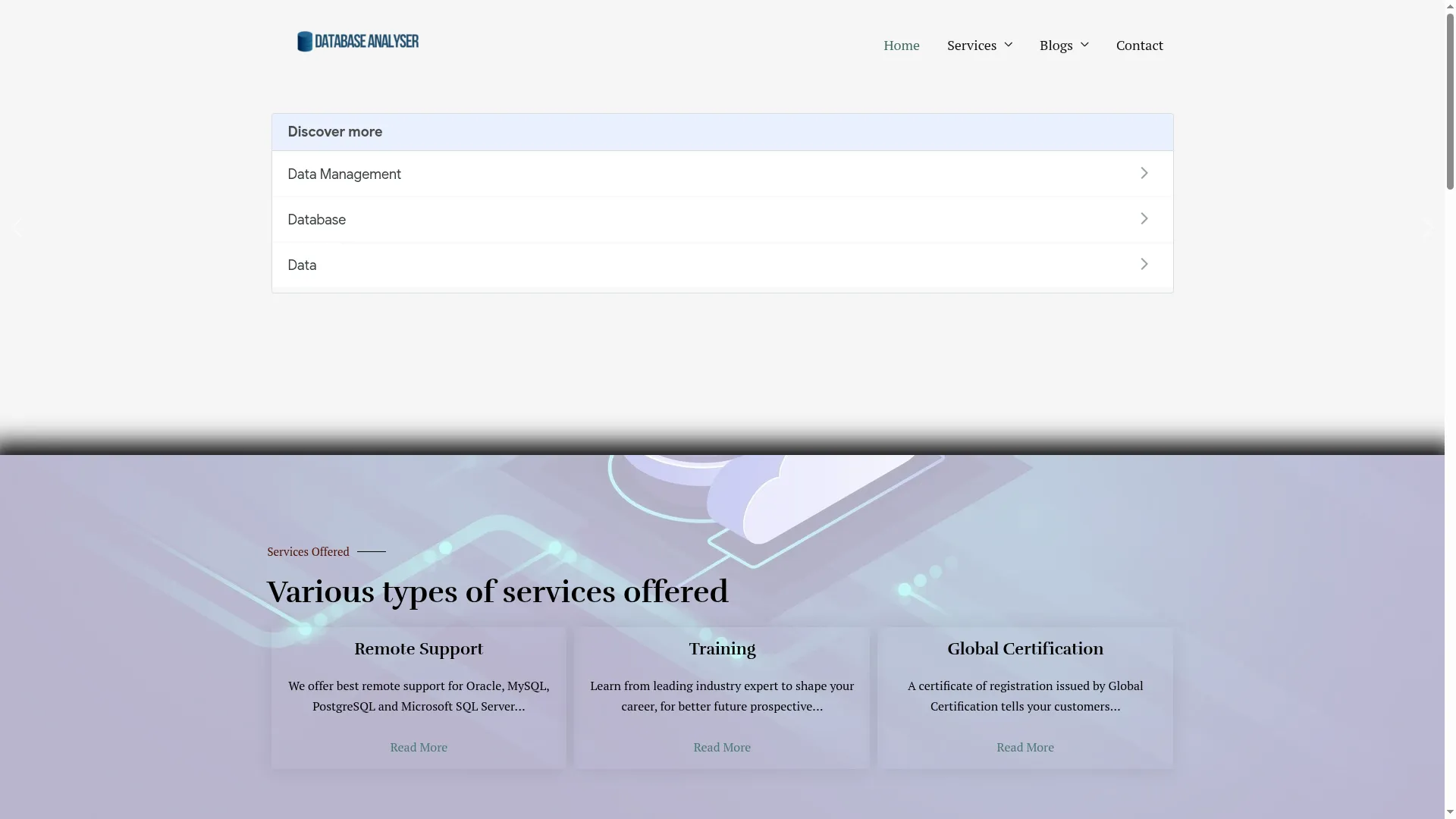Click the page vertical scrollbar thumb
1456x819 pixels.
[x=1450, y=100]
